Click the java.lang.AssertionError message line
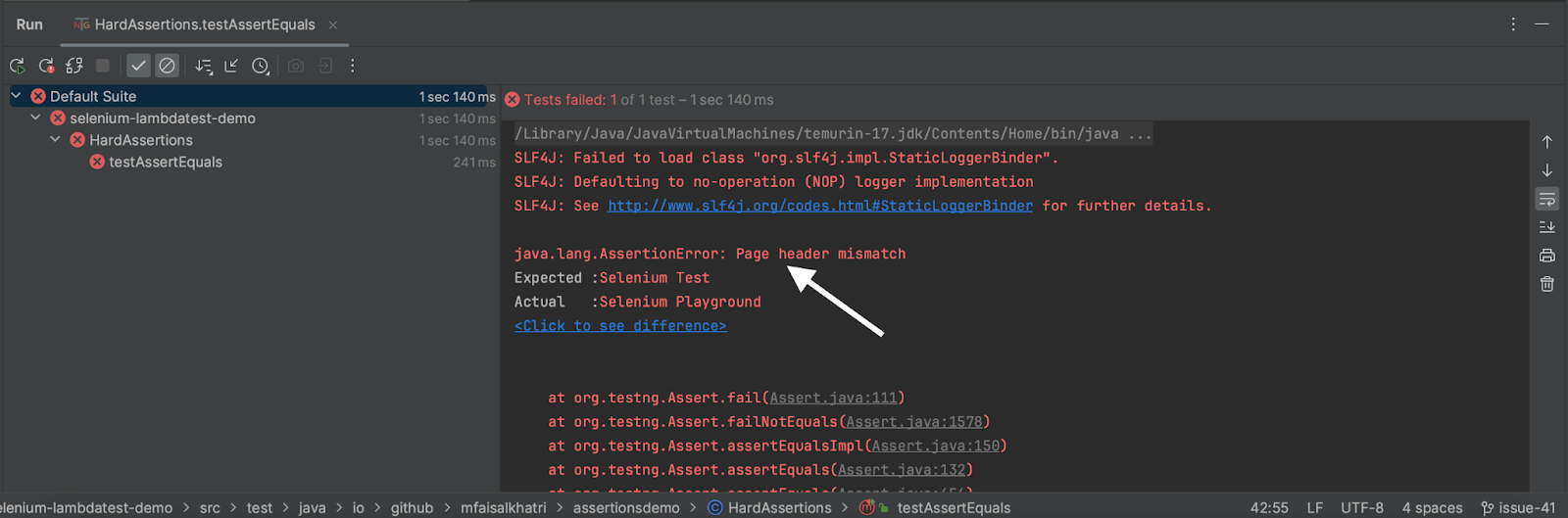This screenshot has width=1568, height=518. point(710,254)
